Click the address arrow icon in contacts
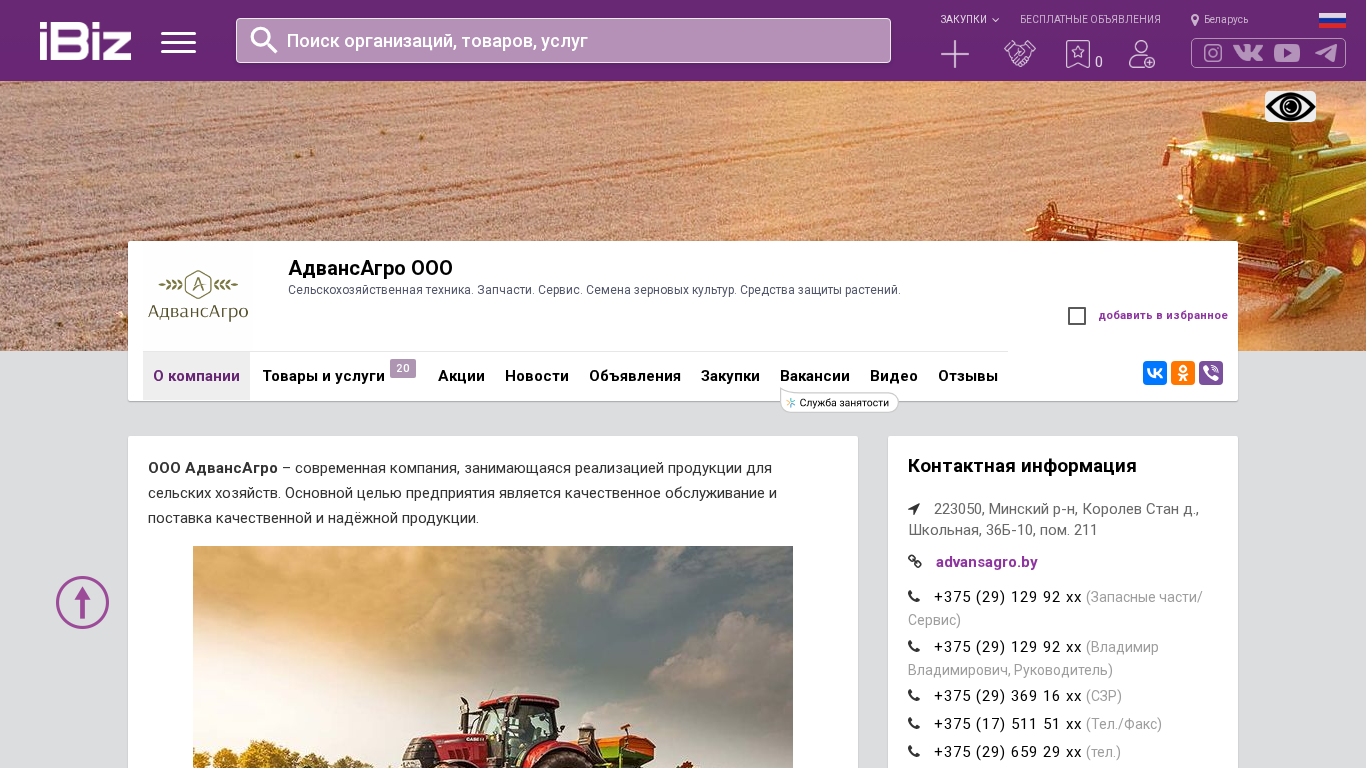This screenshot has height=768, width=1366. point(914,509)
